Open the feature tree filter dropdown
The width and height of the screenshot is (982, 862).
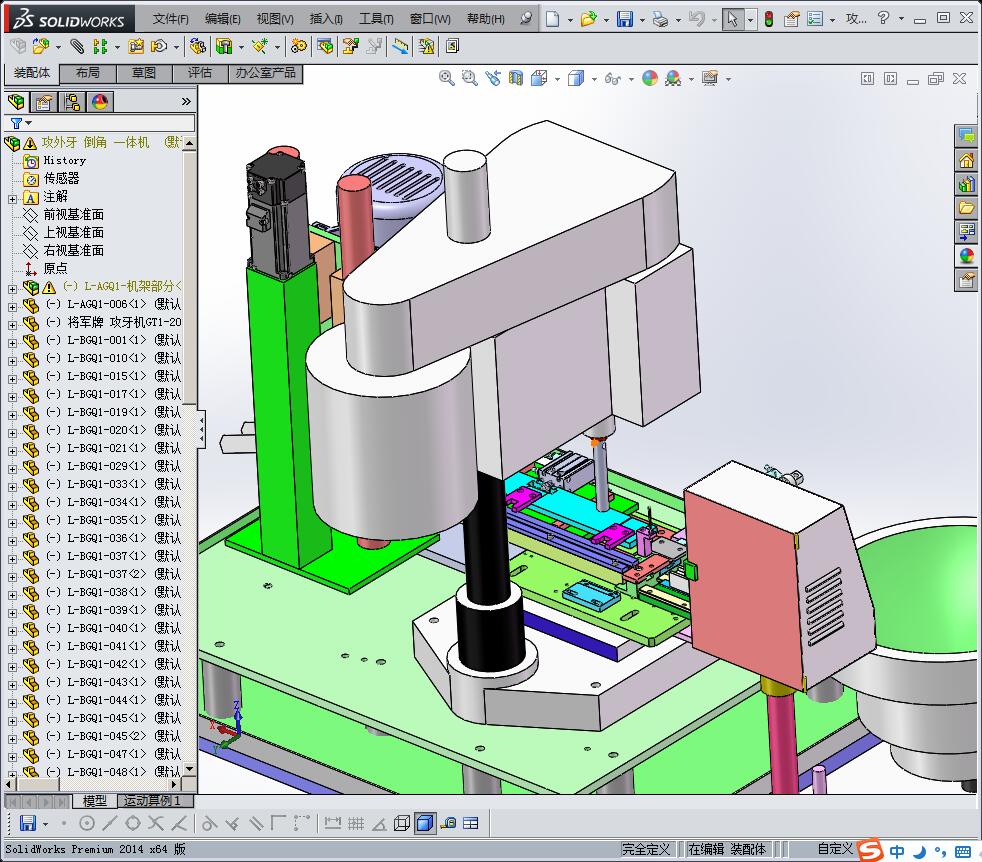(20, 123)
